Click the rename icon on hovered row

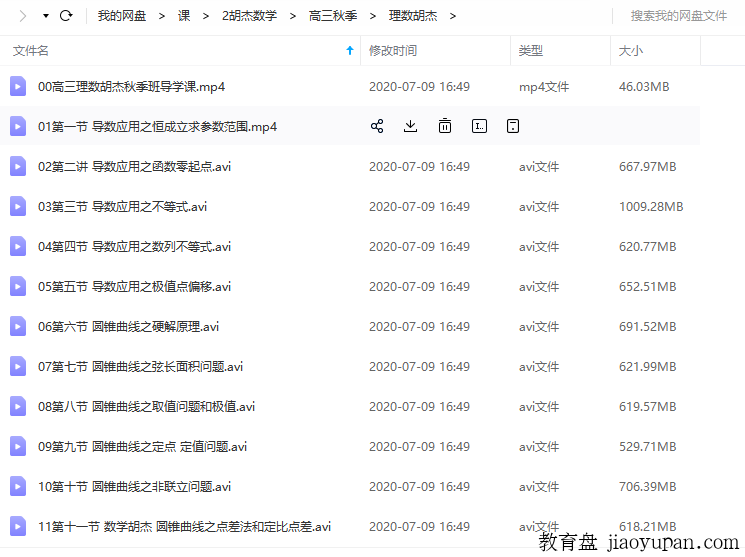click(x=479, y=126)
